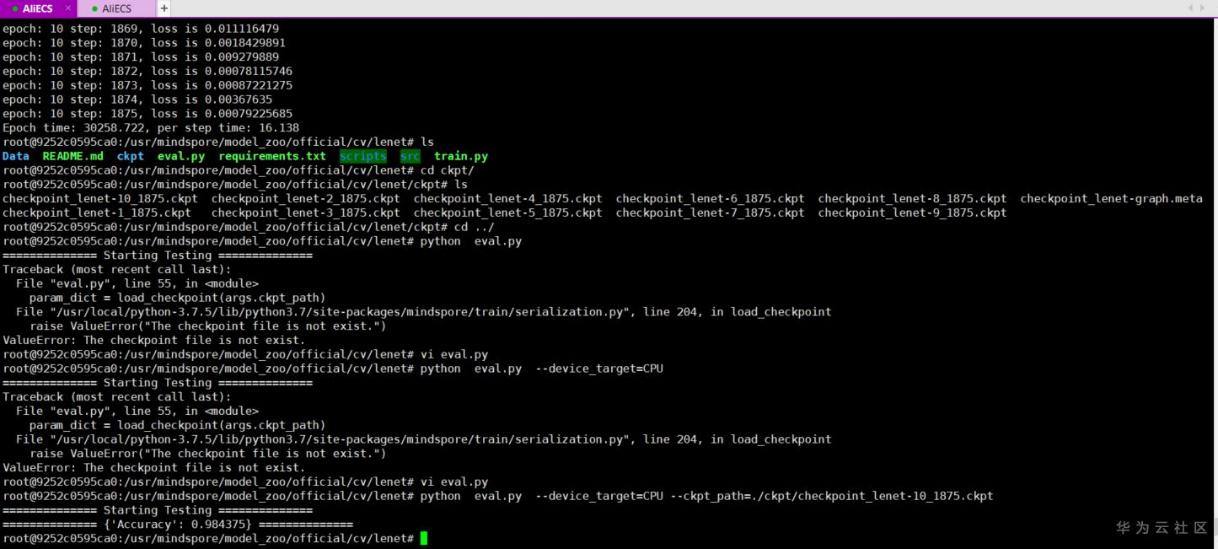Click the tab scroll left arrow
This screenshot has width=1218, height=549.
coord(1190,8)
